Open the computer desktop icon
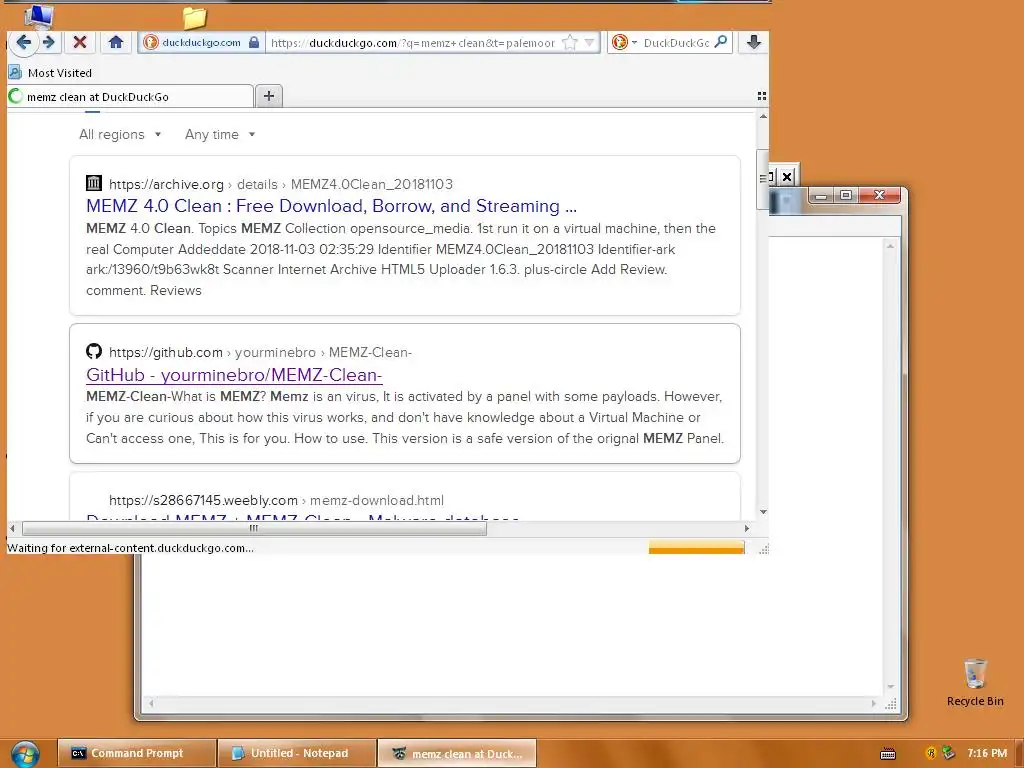Screen dimensions: 1024x768 (x=39, y=17)
